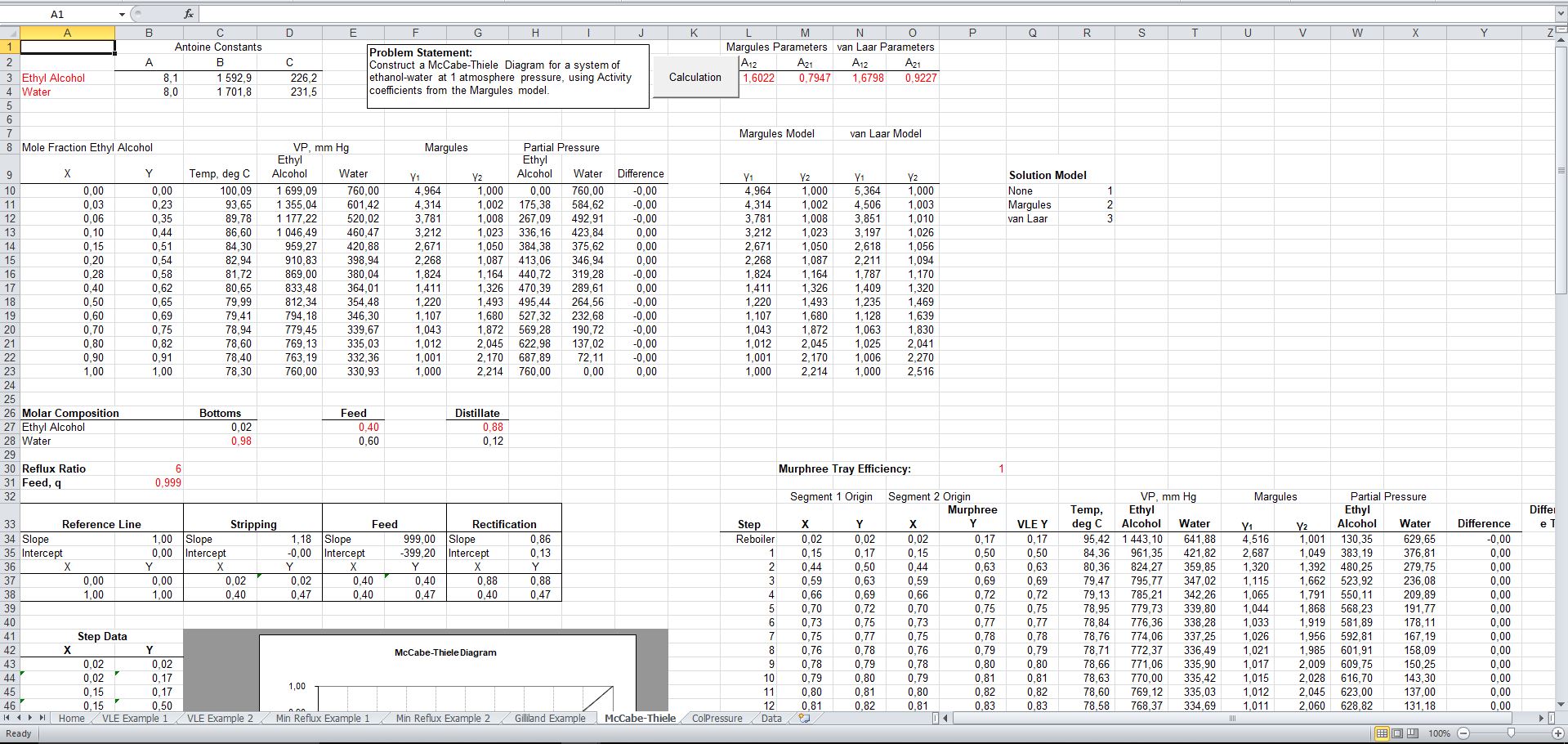This screenshot has width=1568, height=744.
Task: Click the Reboiler step label
Action: pyautogui.click(x=755, y=539)
